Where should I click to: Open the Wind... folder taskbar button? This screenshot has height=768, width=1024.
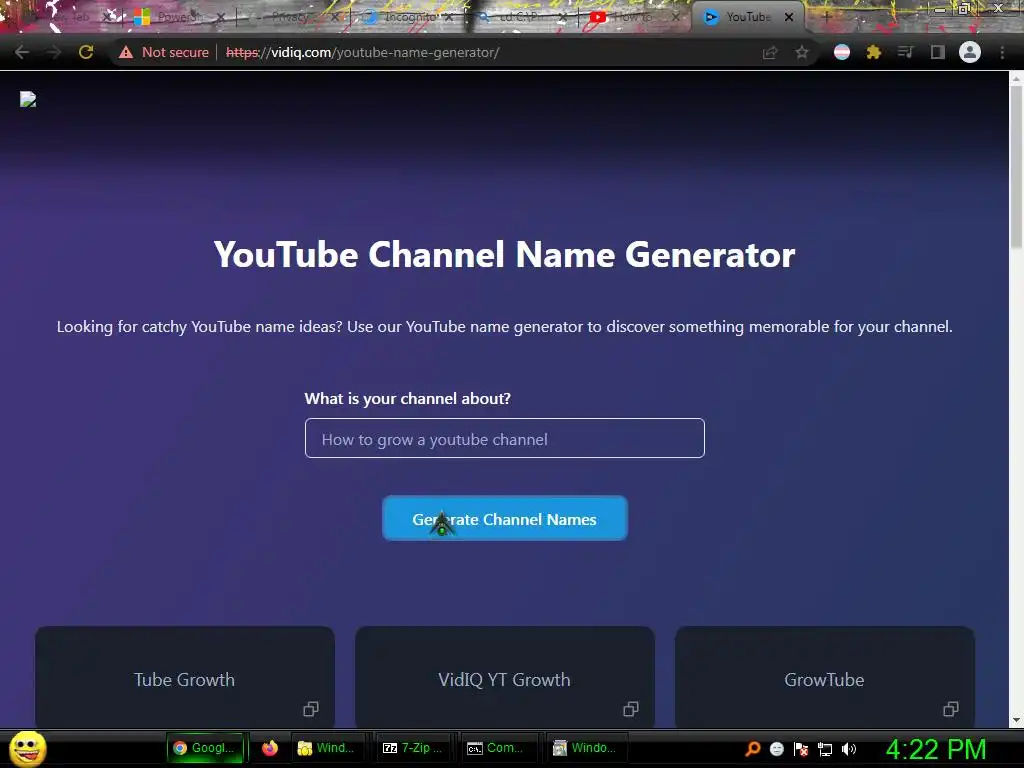point(326,748)
